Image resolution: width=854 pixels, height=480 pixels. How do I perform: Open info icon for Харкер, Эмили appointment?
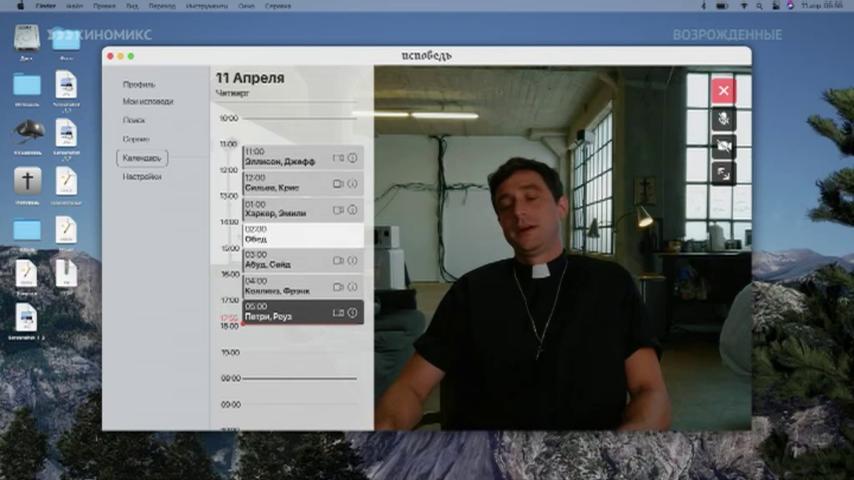(x=352, y=210)
